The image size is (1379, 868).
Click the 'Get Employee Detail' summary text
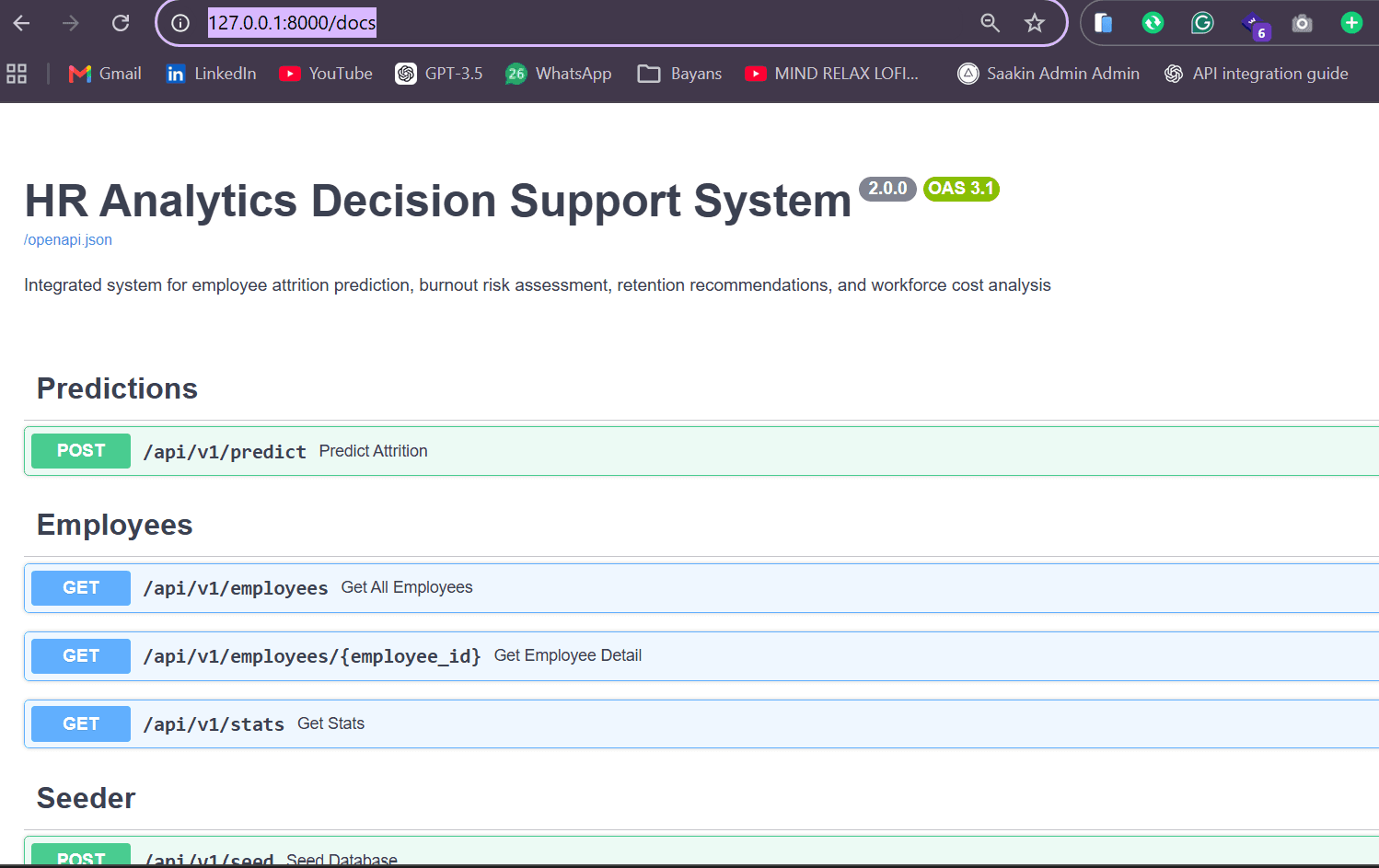(x=568, y=655)
